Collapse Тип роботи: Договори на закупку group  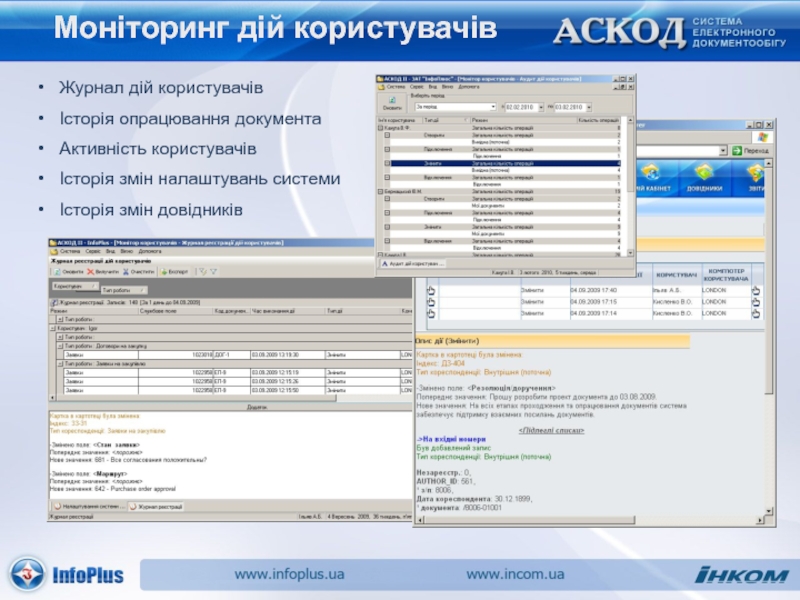(60, 346)
